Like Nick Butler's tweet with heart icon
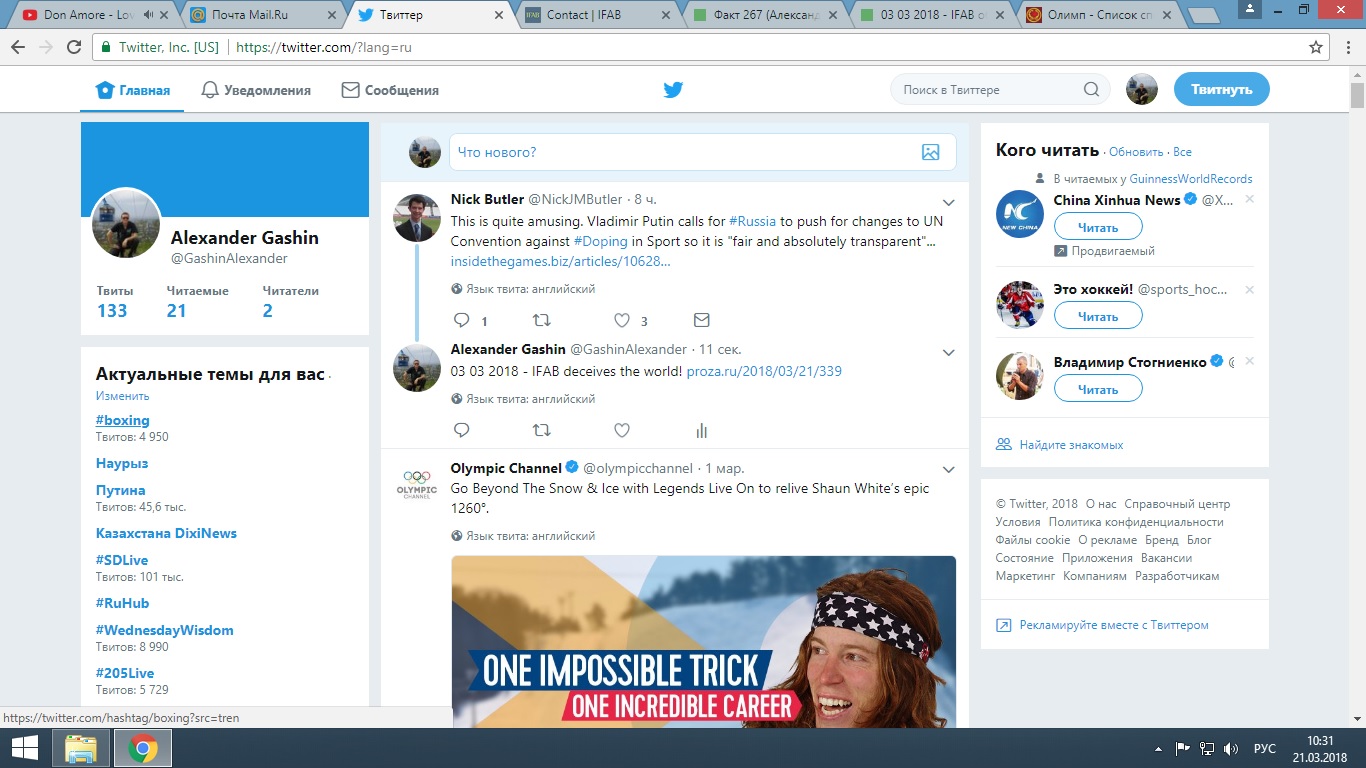Screen dimensions: 1366x768 click(621, 320)
